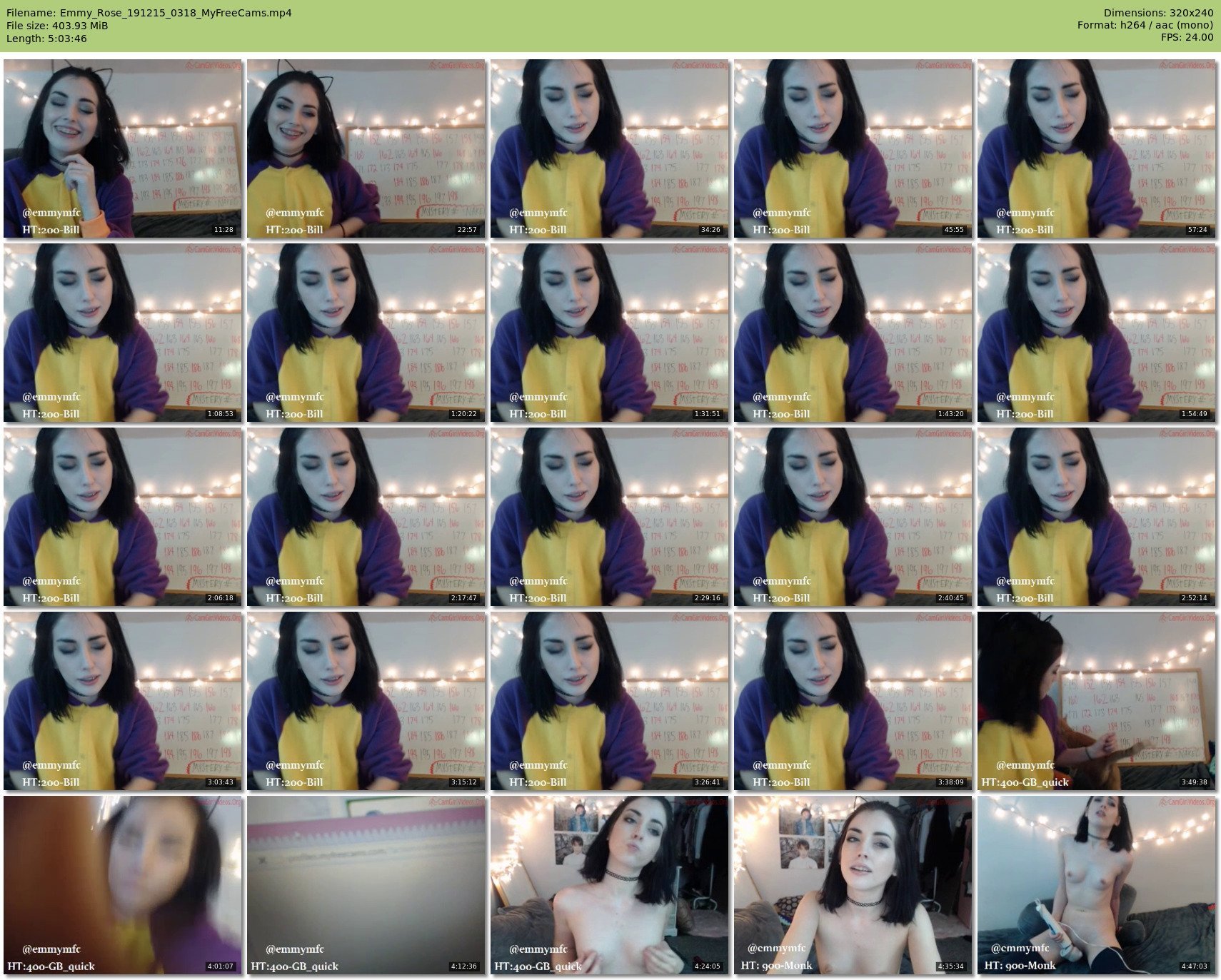Select the thumbnail at 3:03:43

tap(122, 701)
